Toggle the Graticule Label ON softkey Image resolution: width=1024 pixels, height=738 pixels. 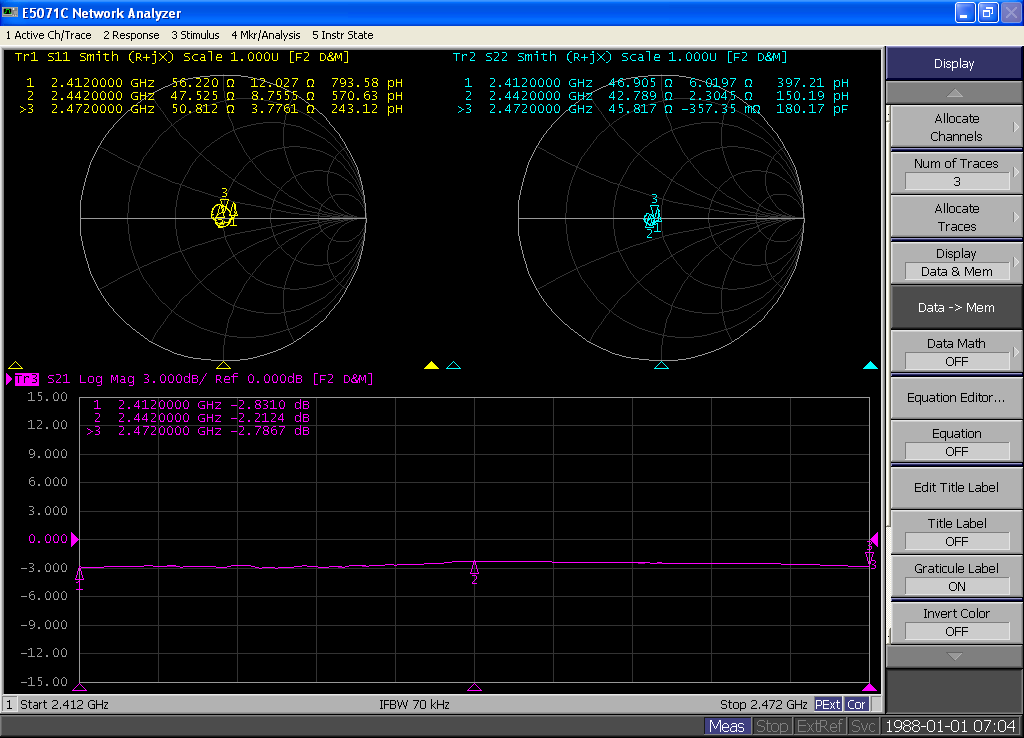pos(955,577)
